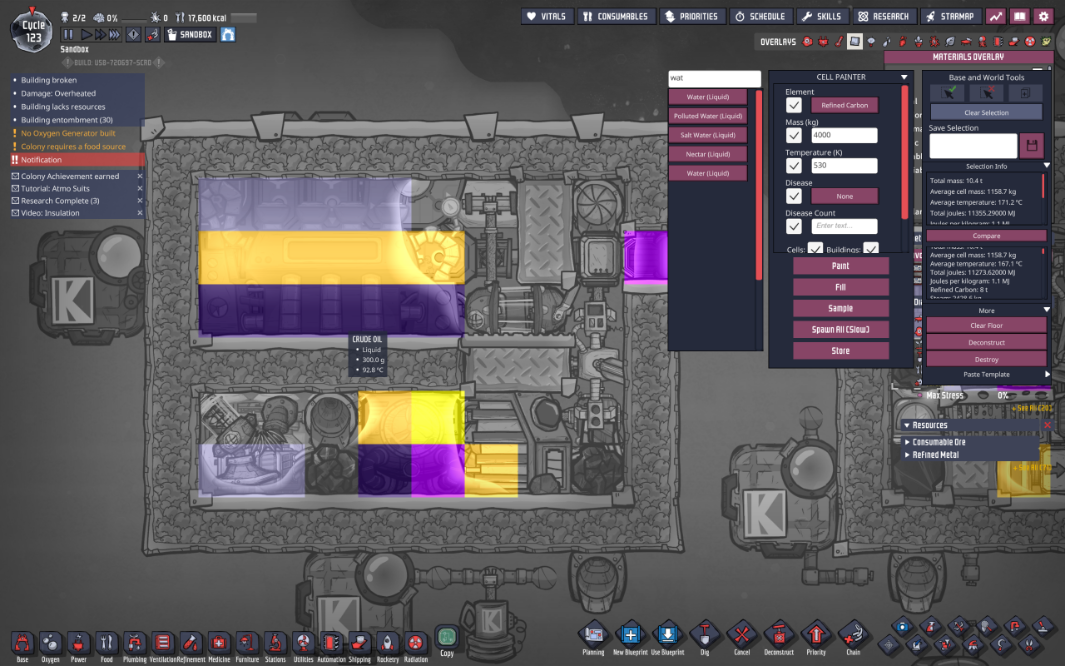Toggle the Temperature (K) checkbox
Screen dimensions: 1065x666
pyautogui.click(x=793, y=166)
